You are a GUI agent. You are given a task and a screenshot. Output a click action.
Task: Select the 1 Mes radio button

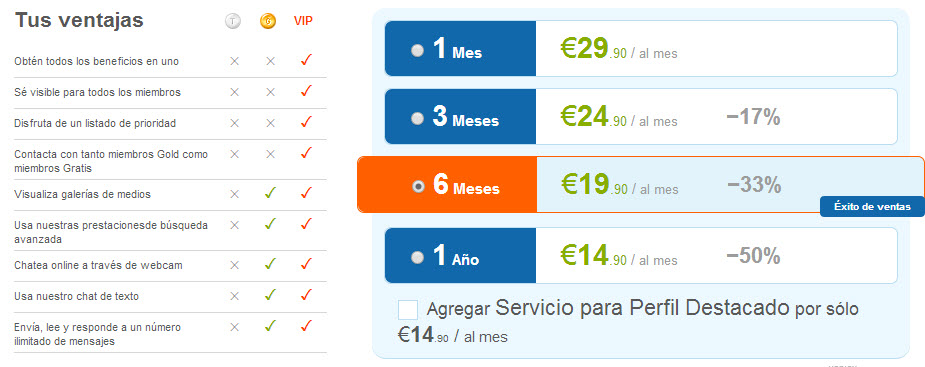click(x=417, y=51)
